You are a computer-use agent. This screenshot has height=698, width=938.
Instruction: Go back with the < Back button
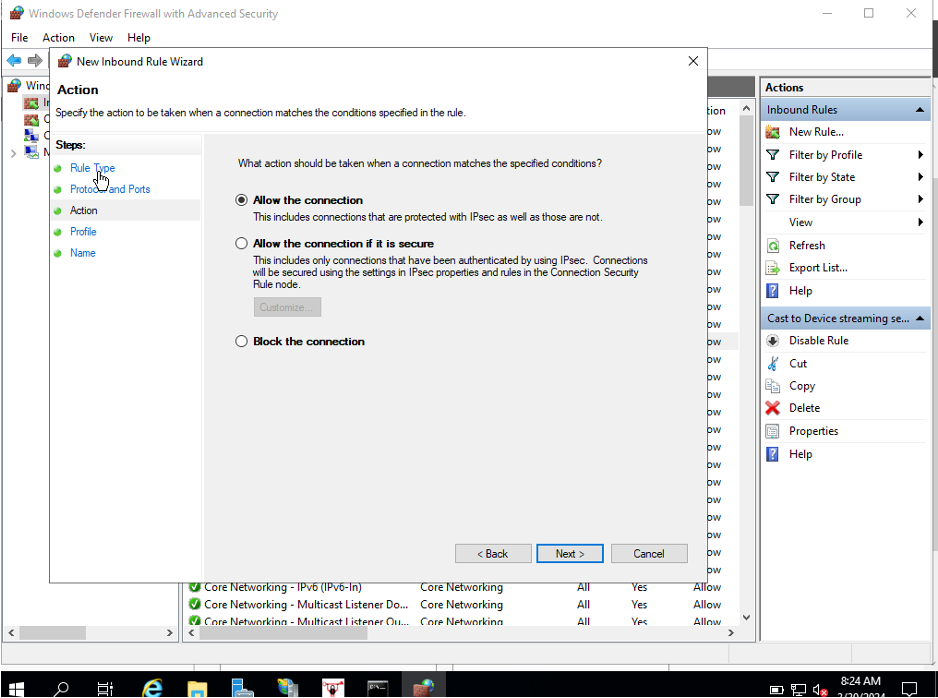[x=493, y=554]
